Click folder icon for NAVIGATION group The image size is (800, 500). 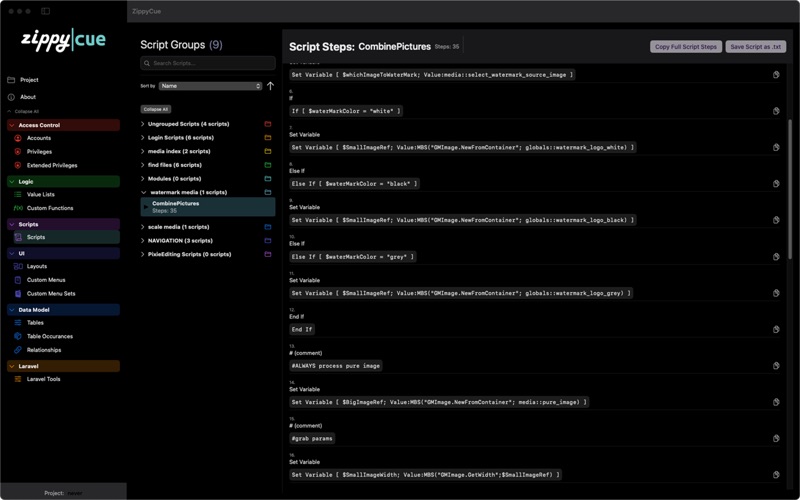tap(268, 241)
